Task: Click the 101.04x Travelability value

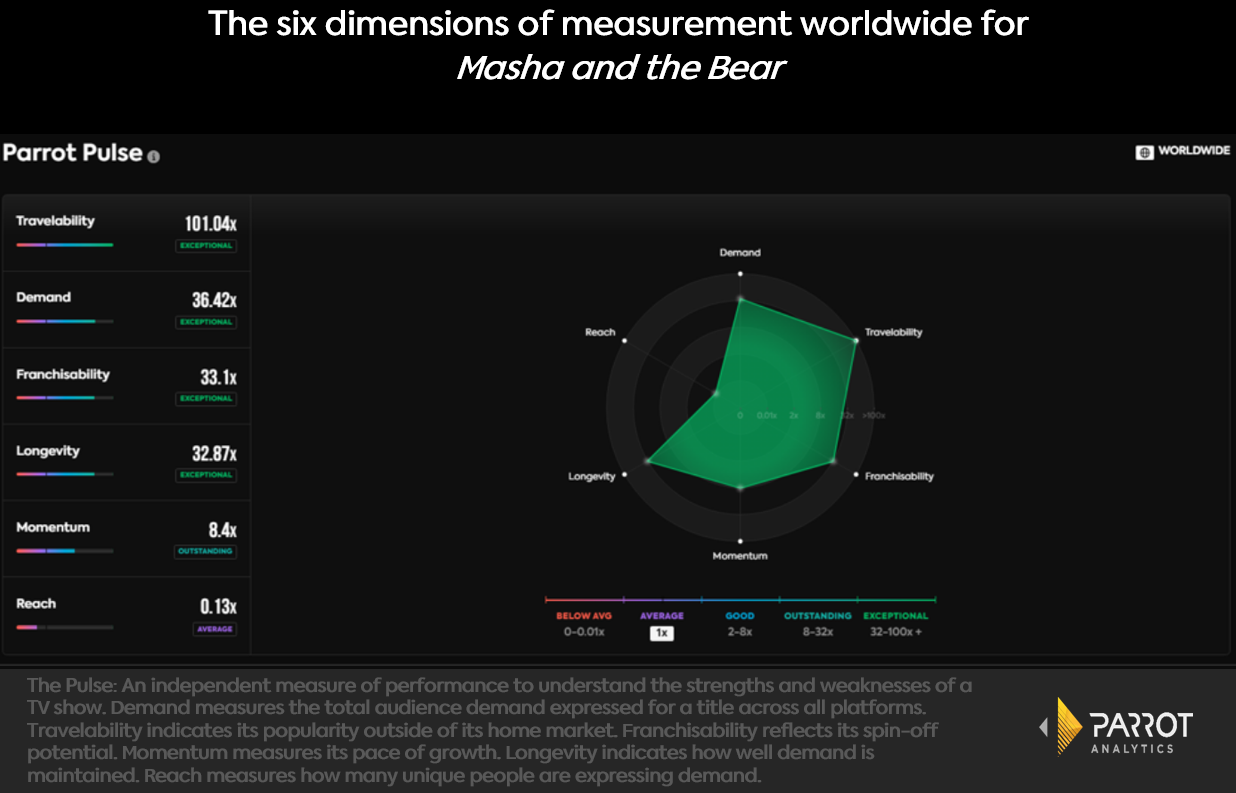Action: [x=210, y=223]
